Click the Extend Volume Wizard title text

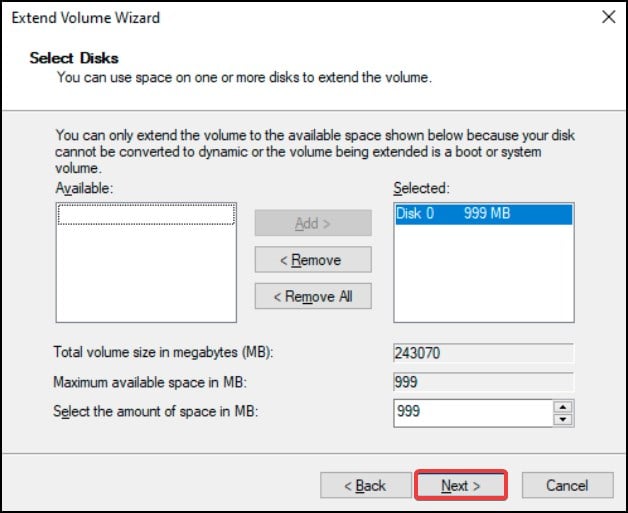(86, 18)
